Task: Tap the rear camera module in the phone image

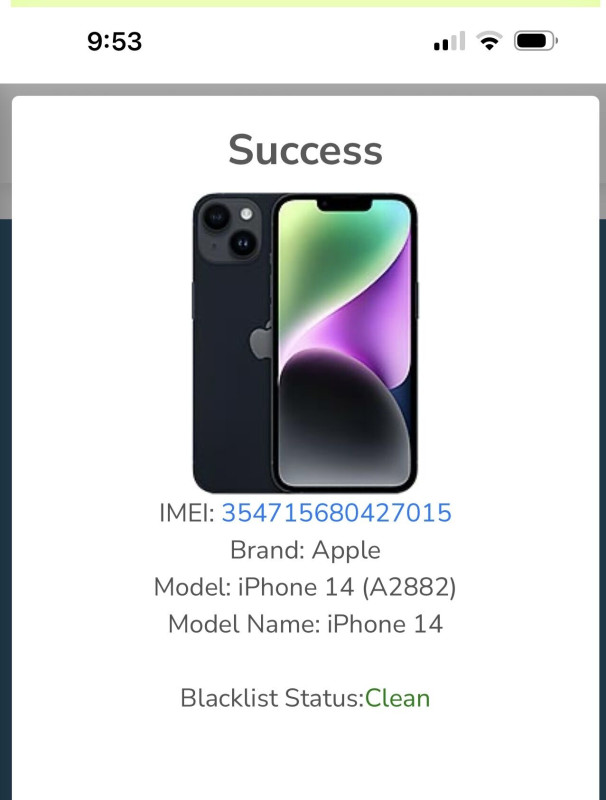Action: [230, 229]
